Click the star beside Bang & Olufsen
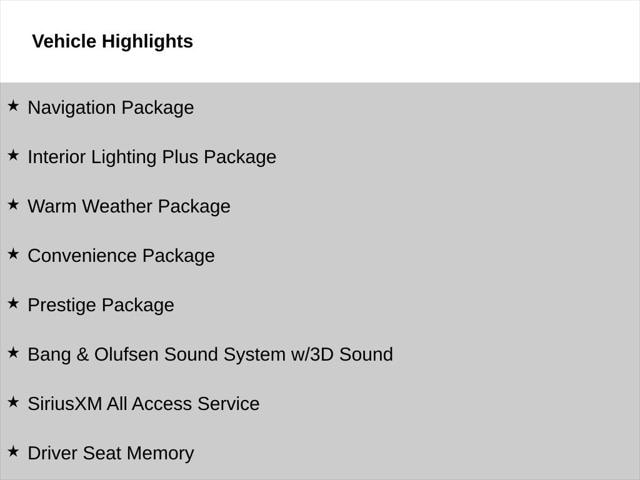The image size is (640, 480). click(13, 352)
